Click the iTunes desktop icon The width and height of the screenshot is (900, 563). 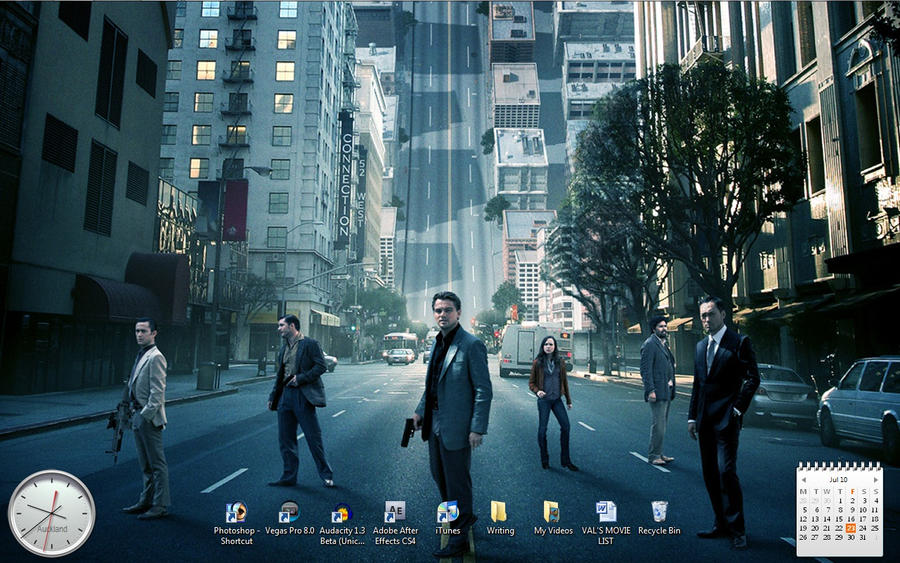[x=448, y=518]
